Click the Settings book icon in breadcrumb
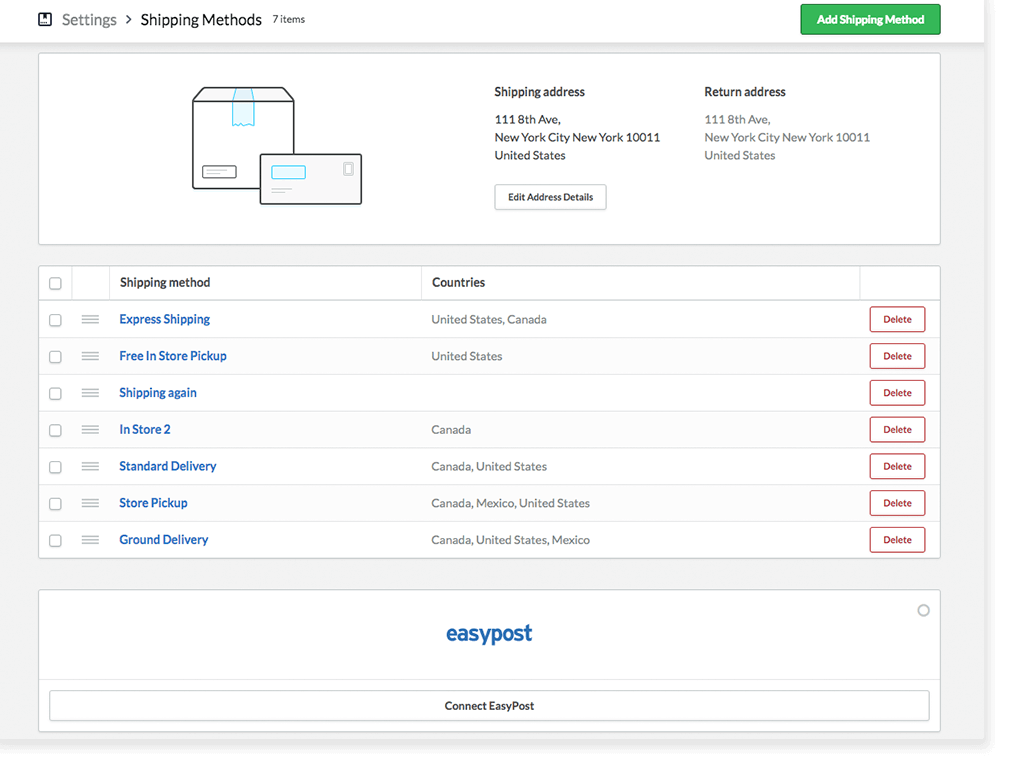Image resolution: width=1024 pixels, height=768 pixels. [45, 20]
